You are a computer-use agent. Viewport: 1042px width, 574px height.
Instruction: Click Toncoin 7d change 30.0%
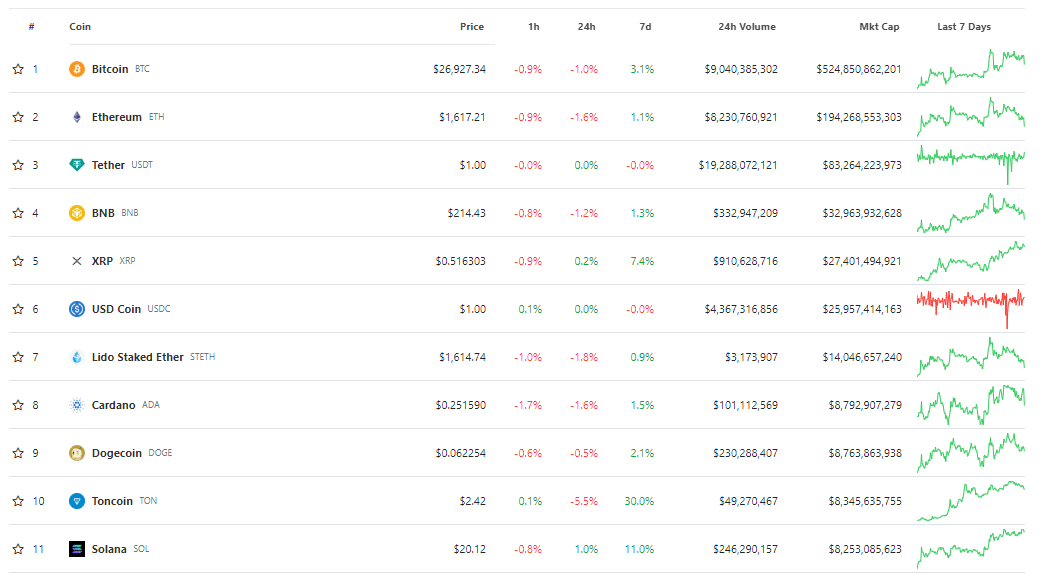pyautogui.click(x=639, y=501)
